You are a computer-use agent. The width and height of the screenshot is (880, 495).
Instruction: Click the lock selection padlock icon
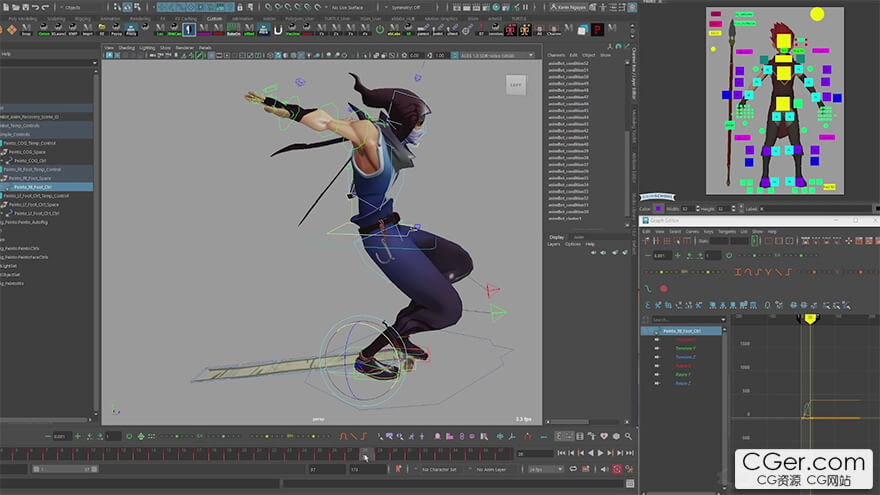tap(240, 7)
